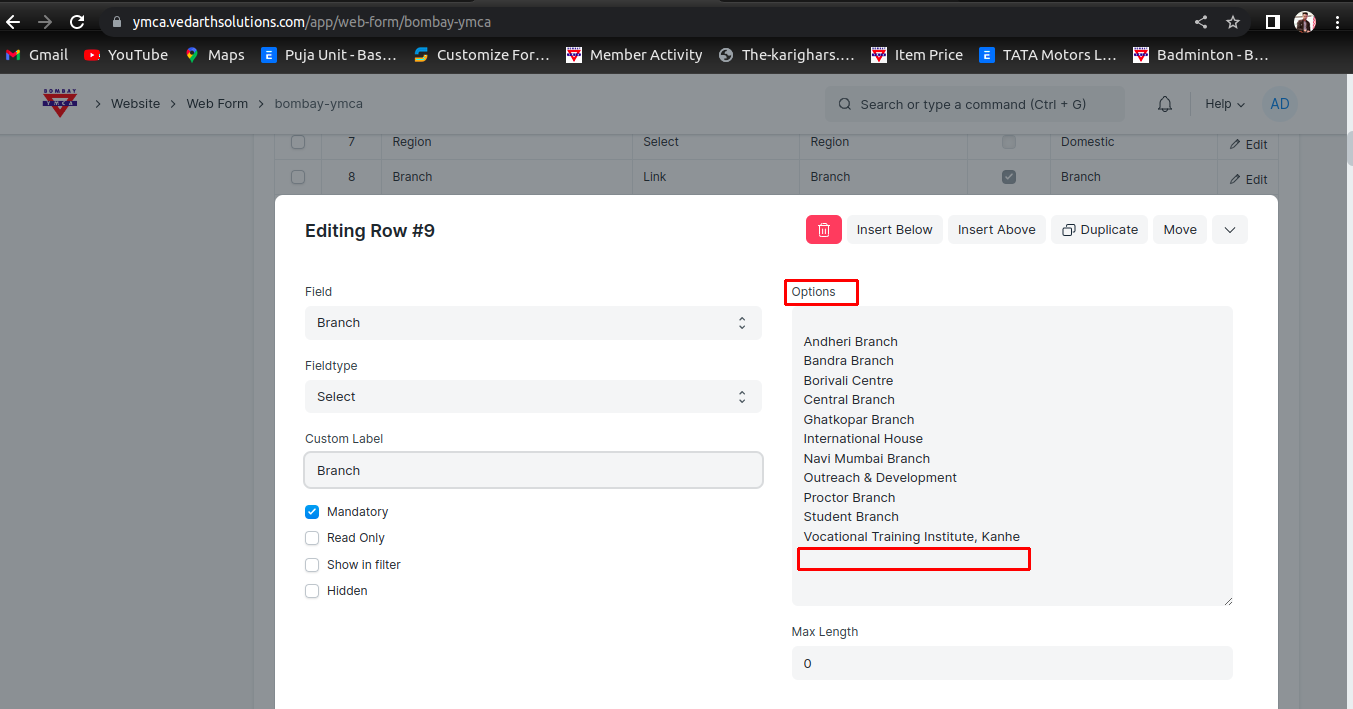The image size is (1353, 709).
Task: Click the red delete row trash icon
Action: pyautogui.click(x=823, y=230)
